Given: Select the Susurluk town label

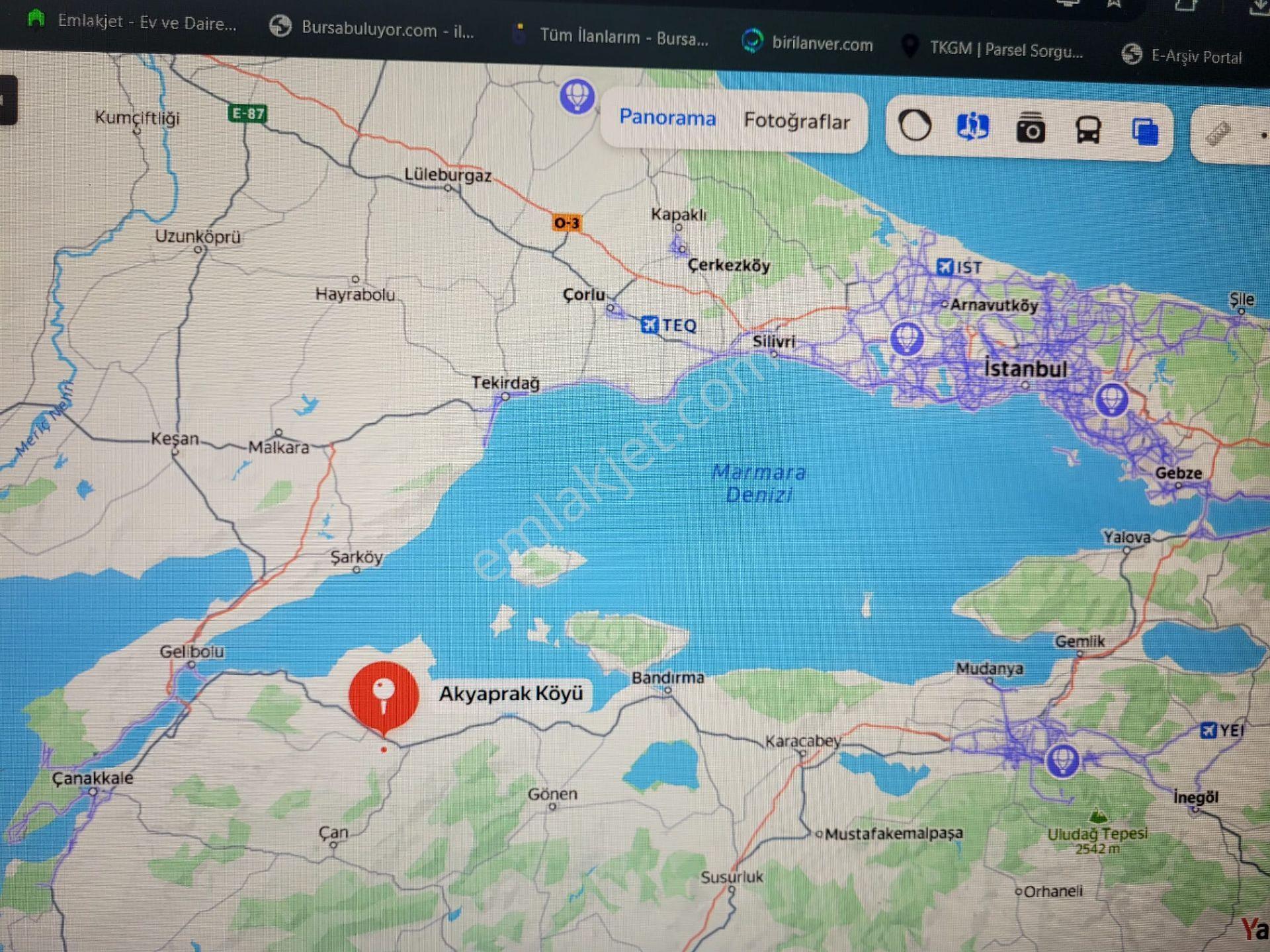Looking at the screenshot, I should click(732, 877).
